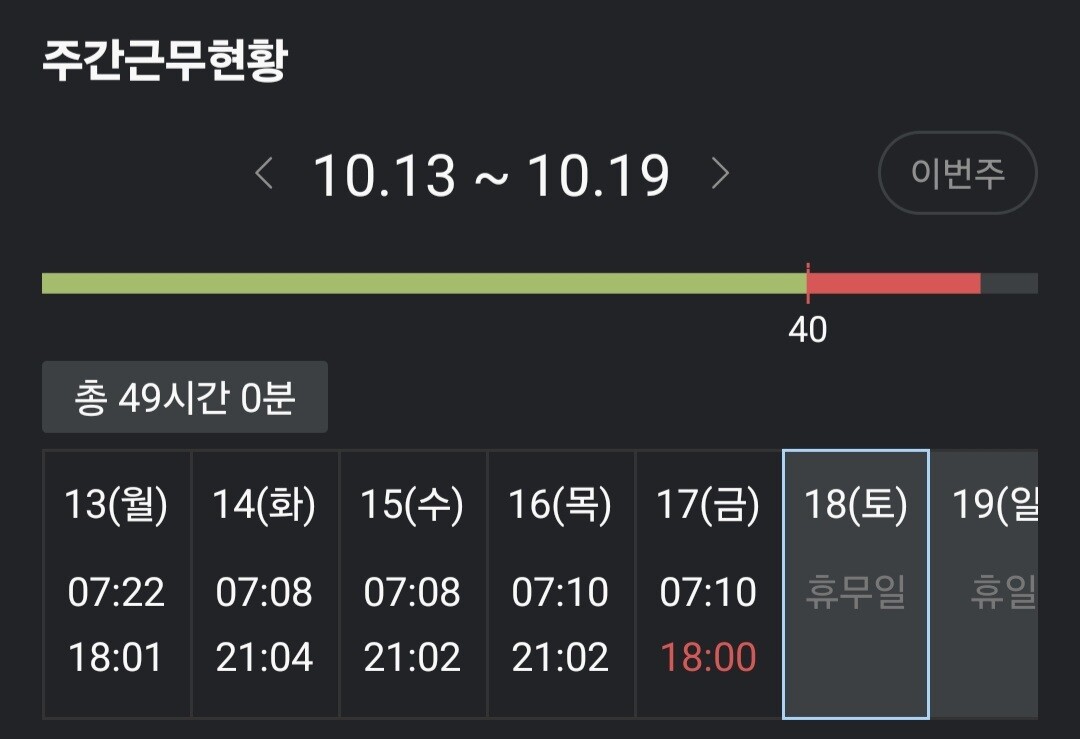The width and height of the screenshot is (1080, 739).
Task: Click the green regular-hours progress bar
Action: (424, 283)
